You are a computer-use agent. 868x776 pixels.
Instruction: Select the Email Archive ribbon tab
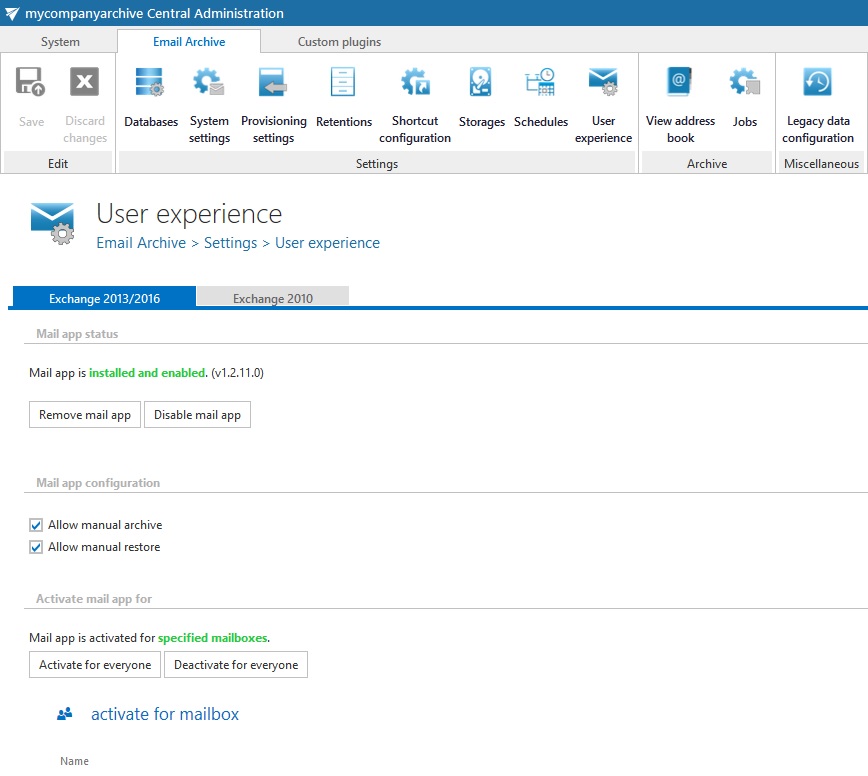click(189, 42)
